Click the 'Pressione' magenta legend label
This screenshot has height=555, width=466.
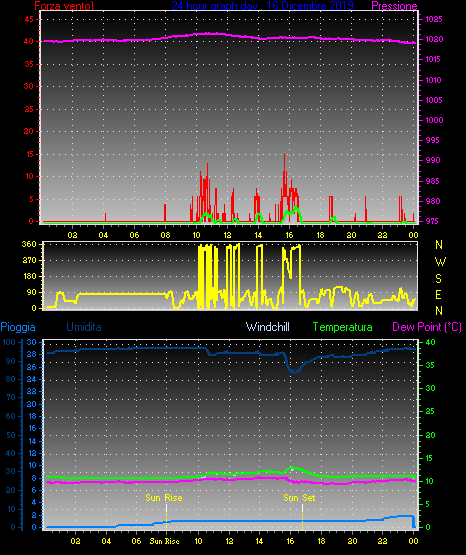click(394, 6)
